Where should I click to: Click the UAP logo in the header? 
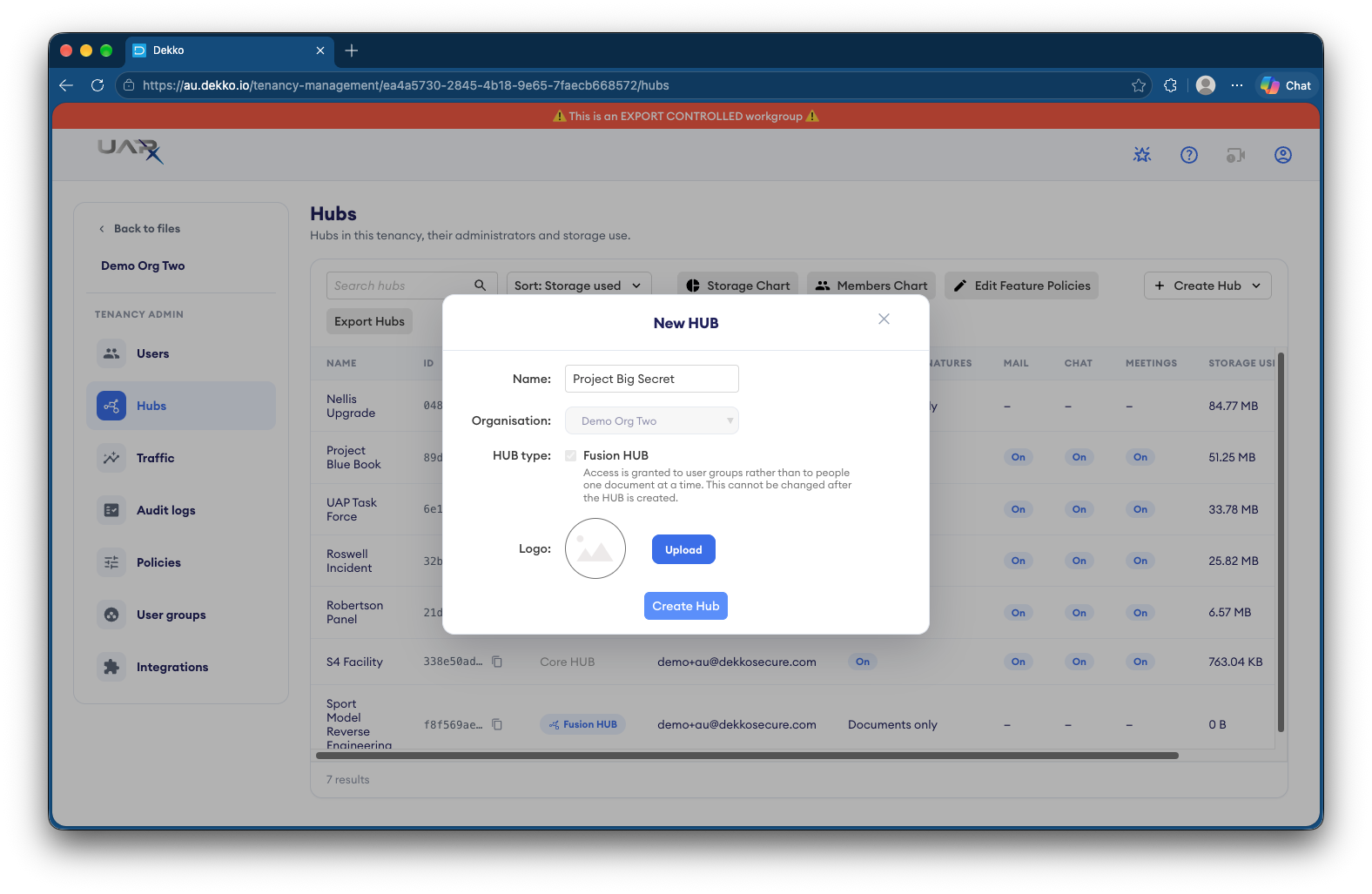pyautogui.click(x=131, y=151)
